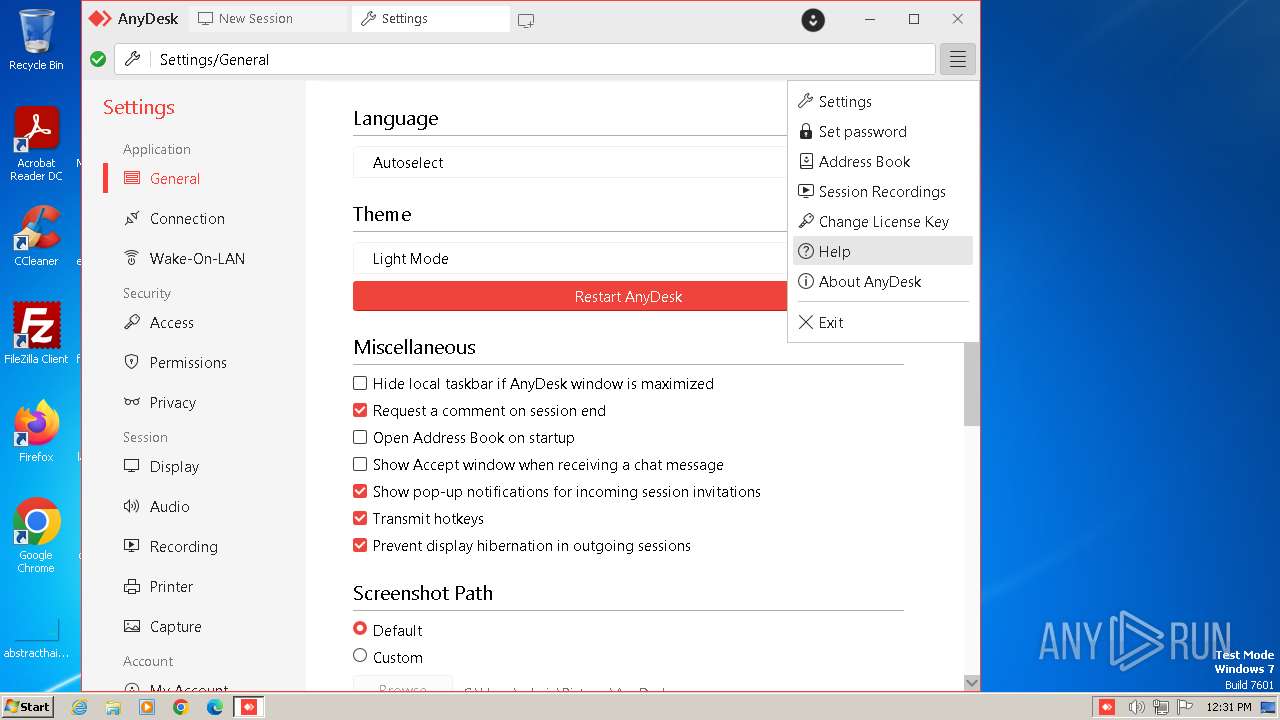Screen dimensions: 1280x720
Task: Choose Set password from the menu
Action: pyautogui.click(x=883, y=131)
